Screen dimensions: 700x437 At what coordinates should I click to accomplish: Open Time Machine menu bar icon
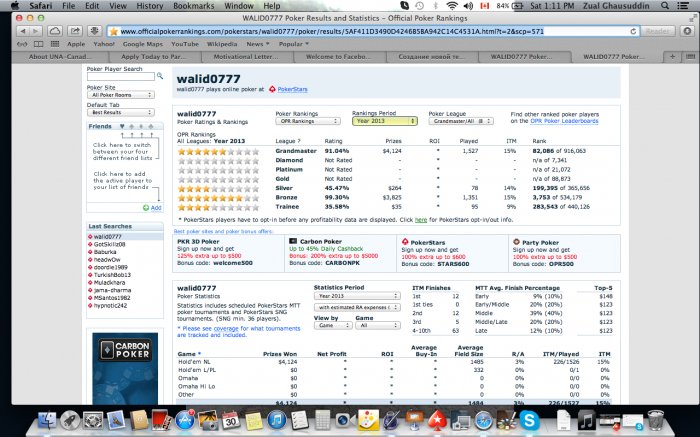(419, 6)
